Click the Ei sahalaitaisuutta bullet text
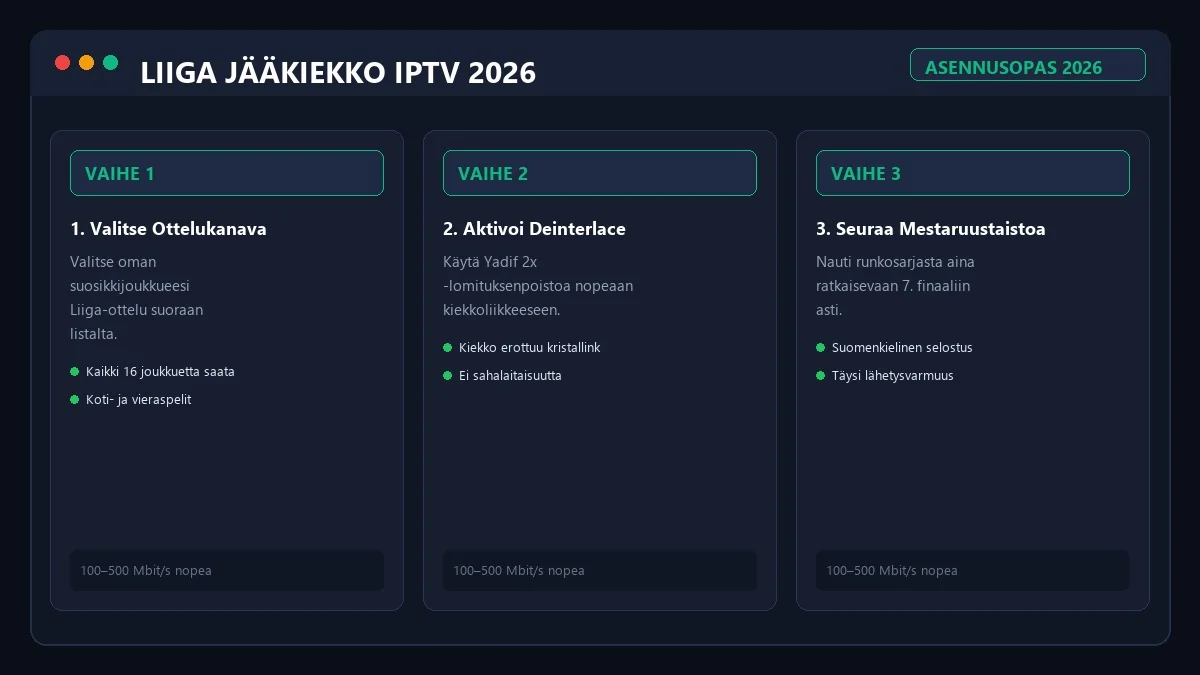Image resolution: width=1200 pixels, height=675 pixels. [x=510, y=376]
